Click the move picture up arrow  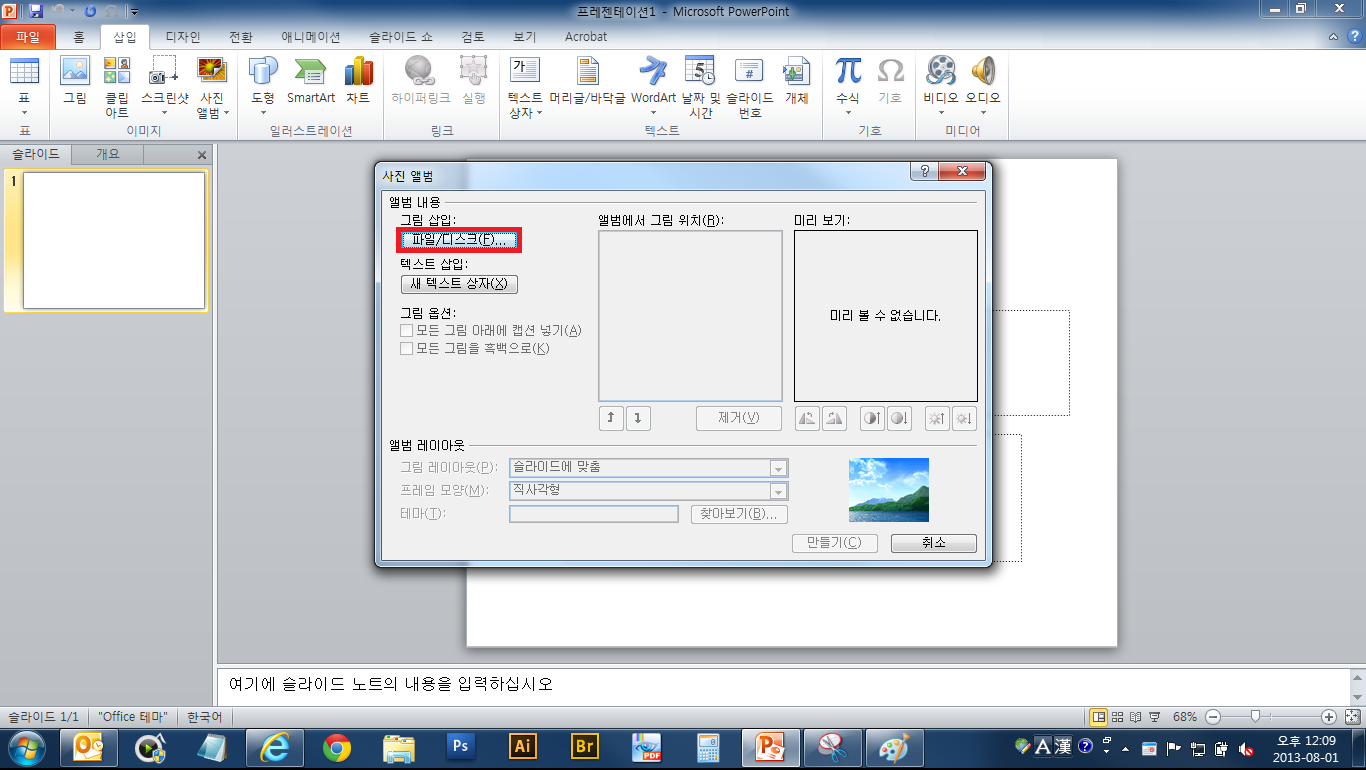coord(610,419)
